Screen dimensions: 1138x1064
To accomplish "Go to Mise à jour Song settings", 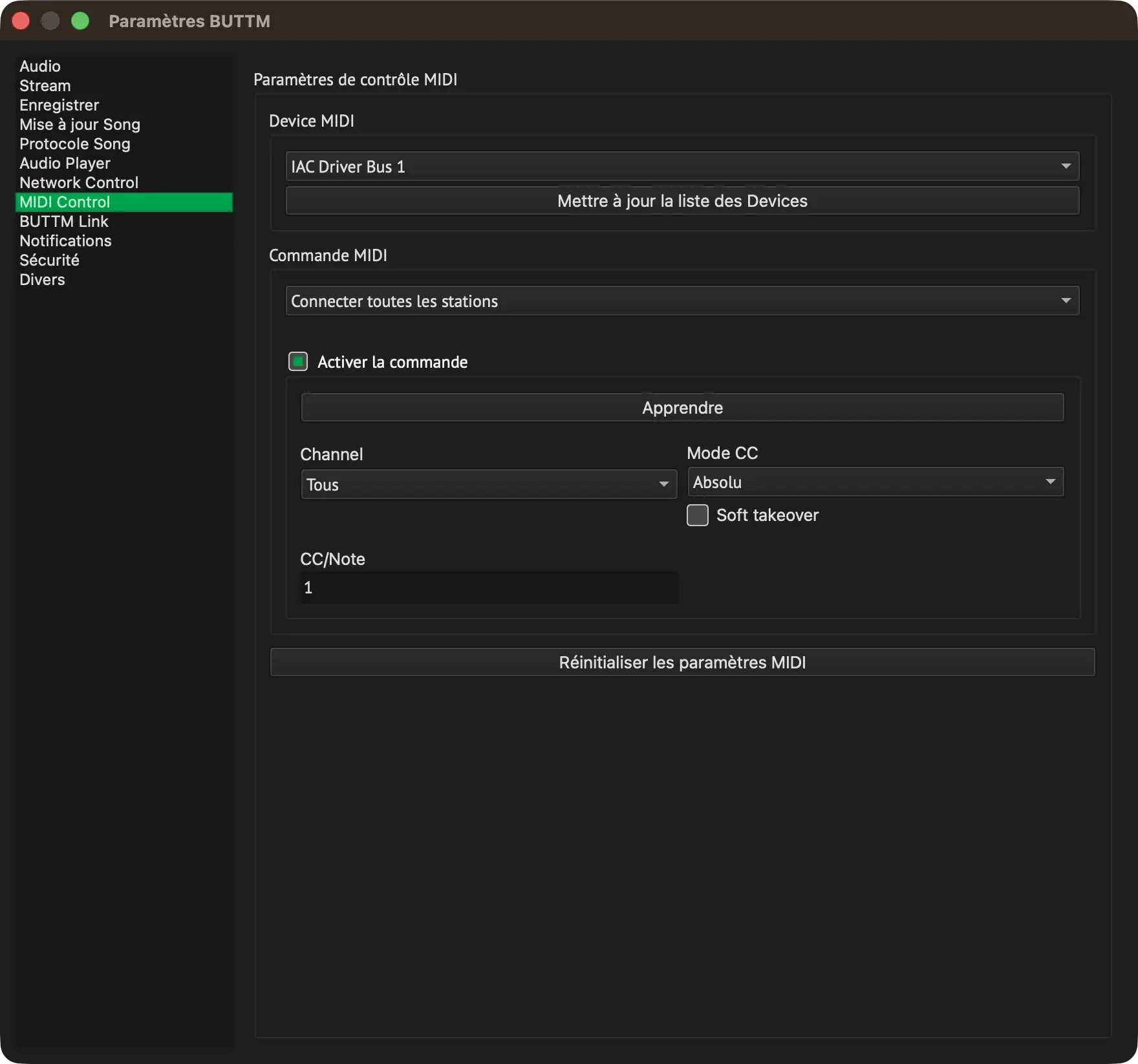I will pyautogui.click(x=123, y=125).
